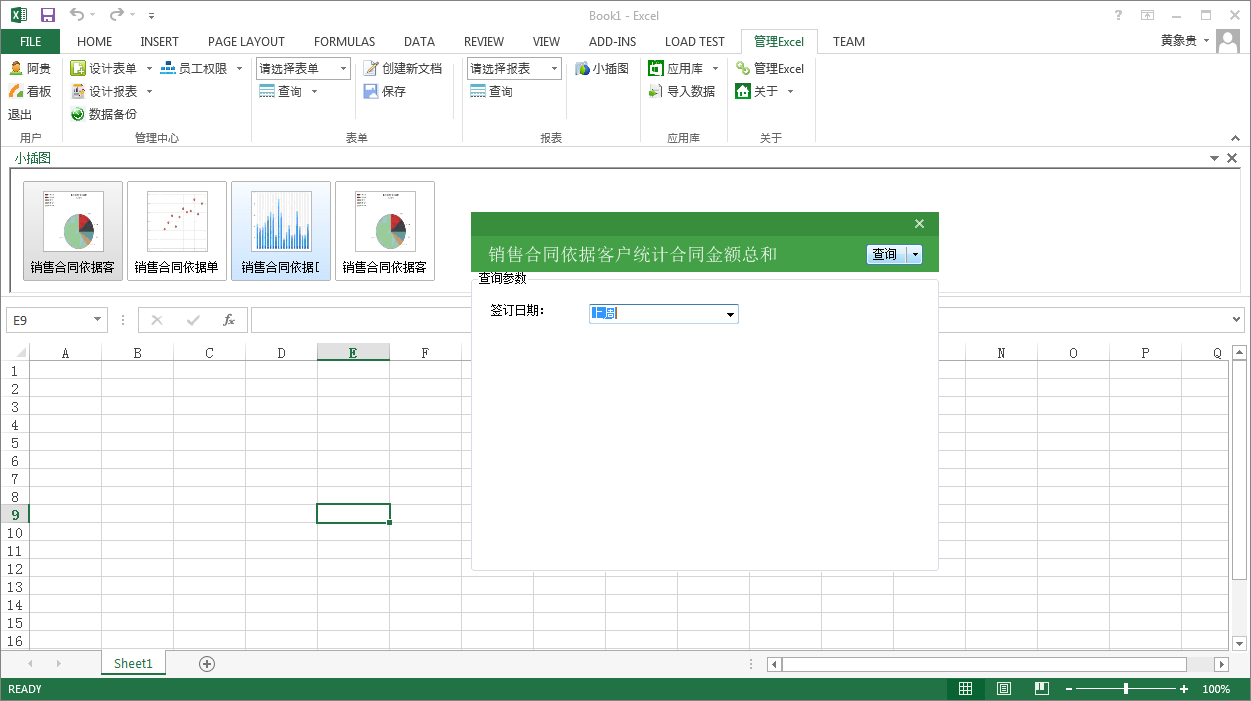This screenshot has height=701, width=1251.
Task: Click the Insert Function fx icon
Action: [229, 320]
